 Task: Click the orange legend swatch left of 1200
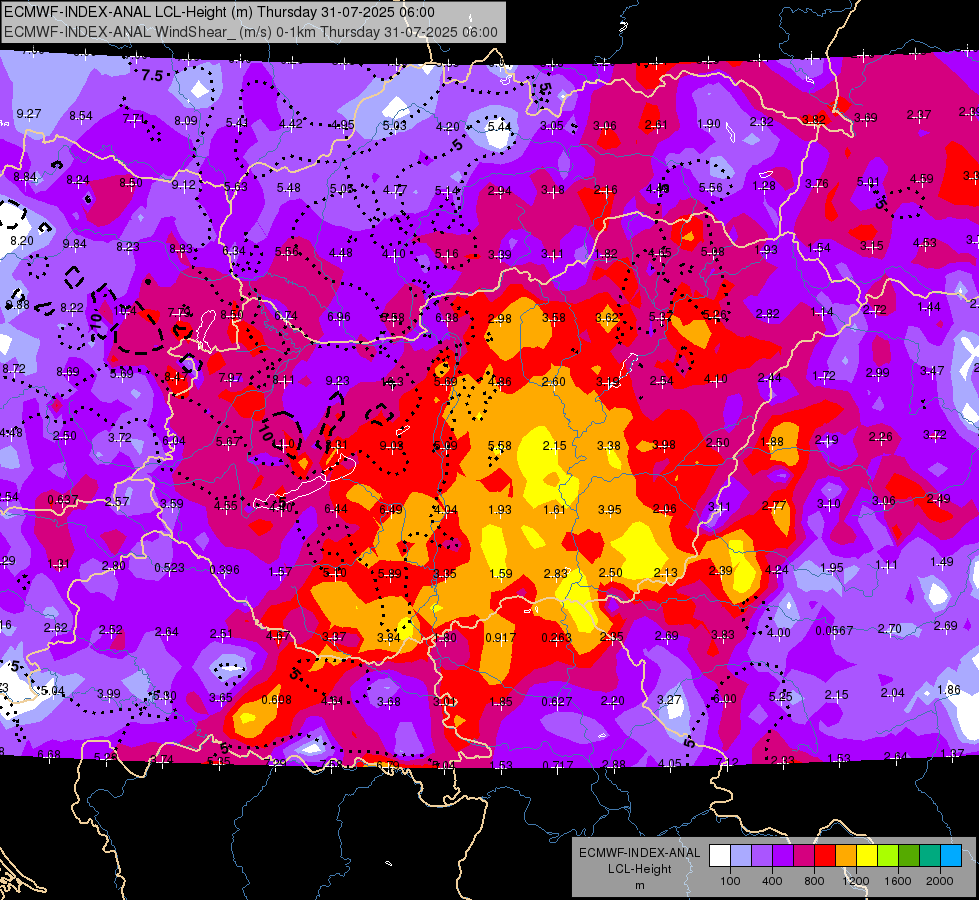click(846, 855)
